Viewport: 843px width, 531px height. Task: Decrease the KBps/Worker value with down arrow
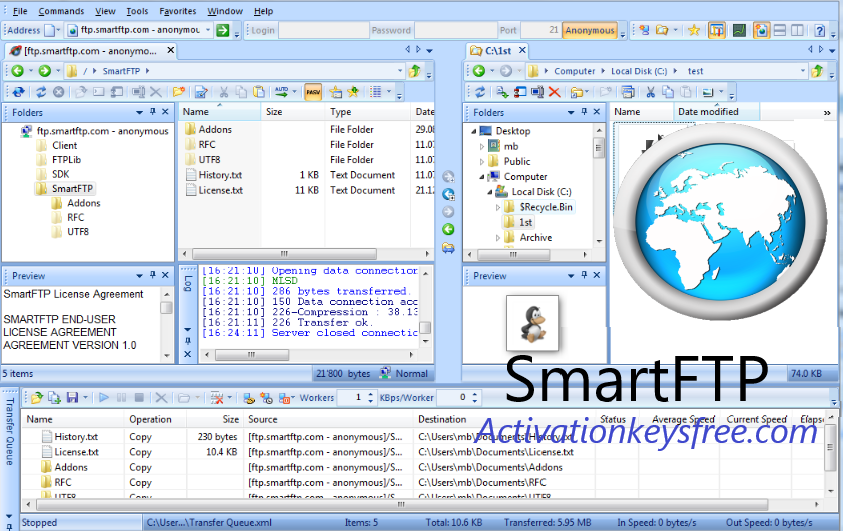click(474, 401)
